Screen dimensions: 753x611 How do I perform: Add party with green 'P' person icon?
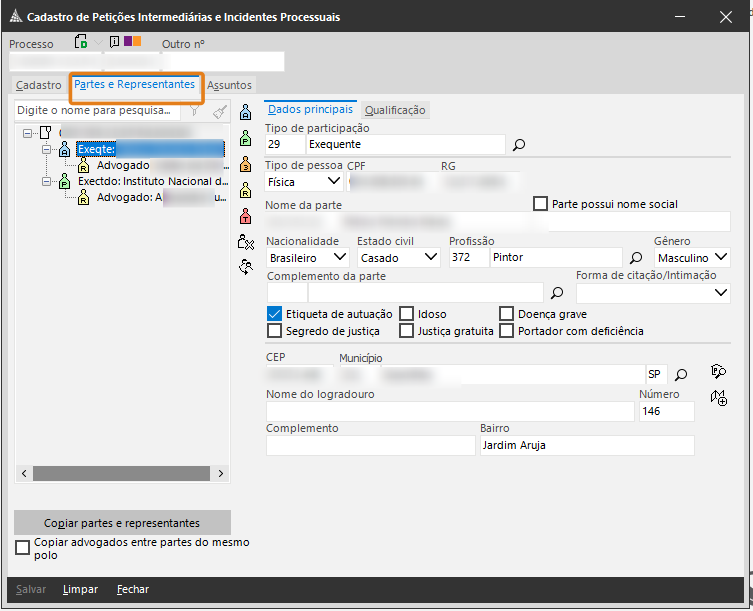click(245, 138)
